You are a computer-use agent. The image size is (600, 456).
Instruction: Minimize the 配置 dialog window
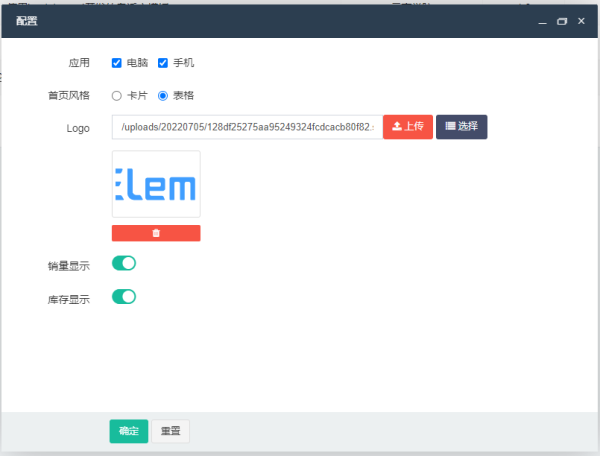(x=542, y=21)
